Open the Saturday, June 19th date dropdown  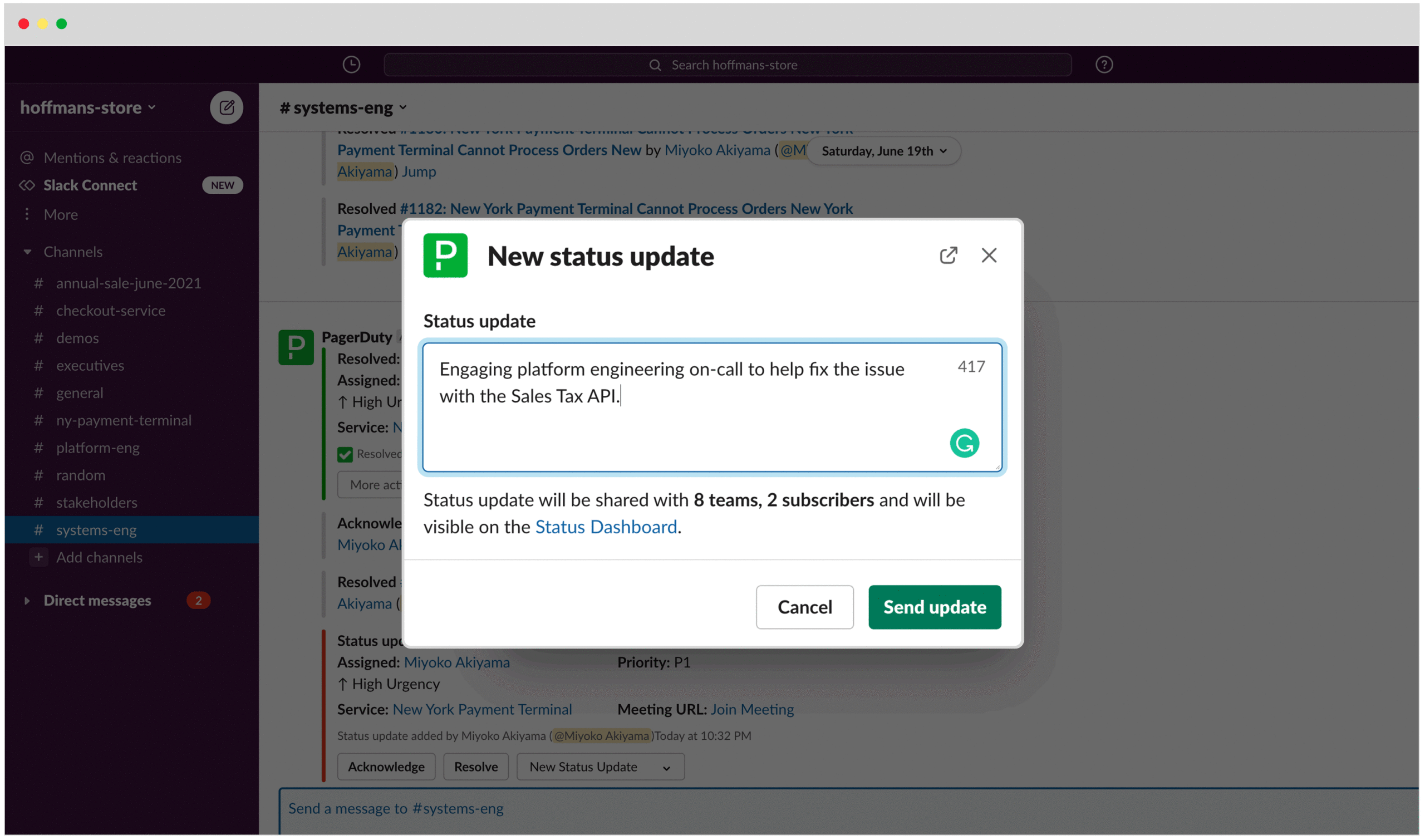click(883, 150)
